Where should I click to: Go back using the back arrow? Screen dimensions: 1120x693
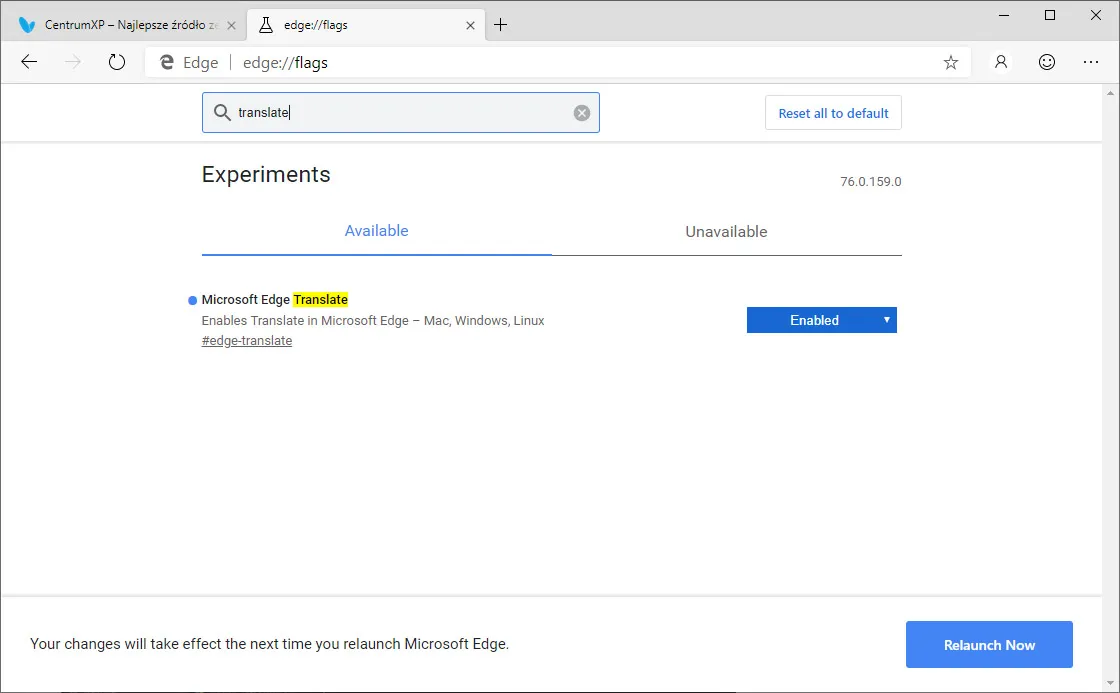29,62
